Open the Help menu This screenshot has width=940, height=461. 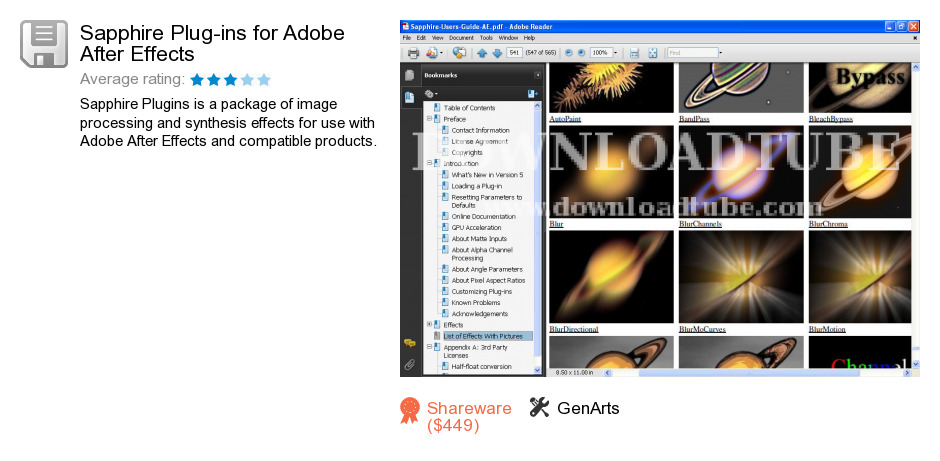(x=529, y=38)
